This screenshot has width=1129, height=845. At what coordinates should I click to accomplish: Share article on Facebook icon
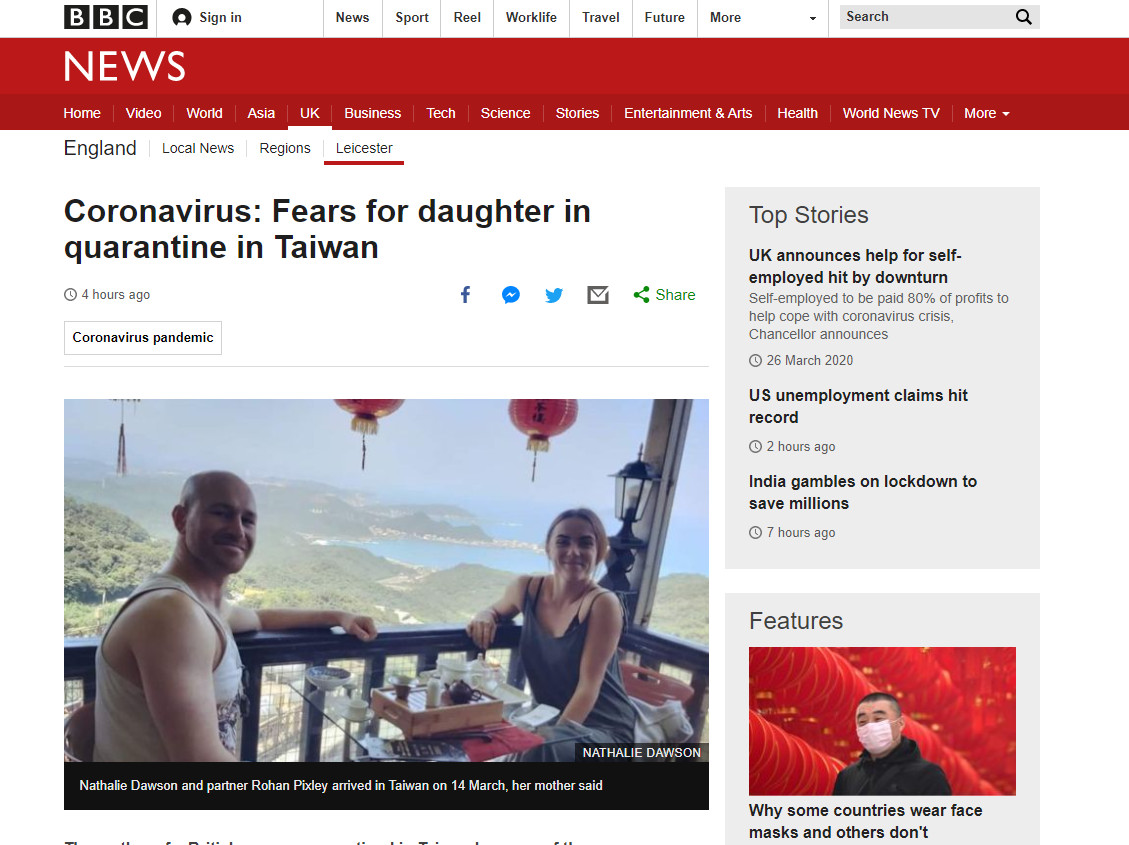pos(466,294)
